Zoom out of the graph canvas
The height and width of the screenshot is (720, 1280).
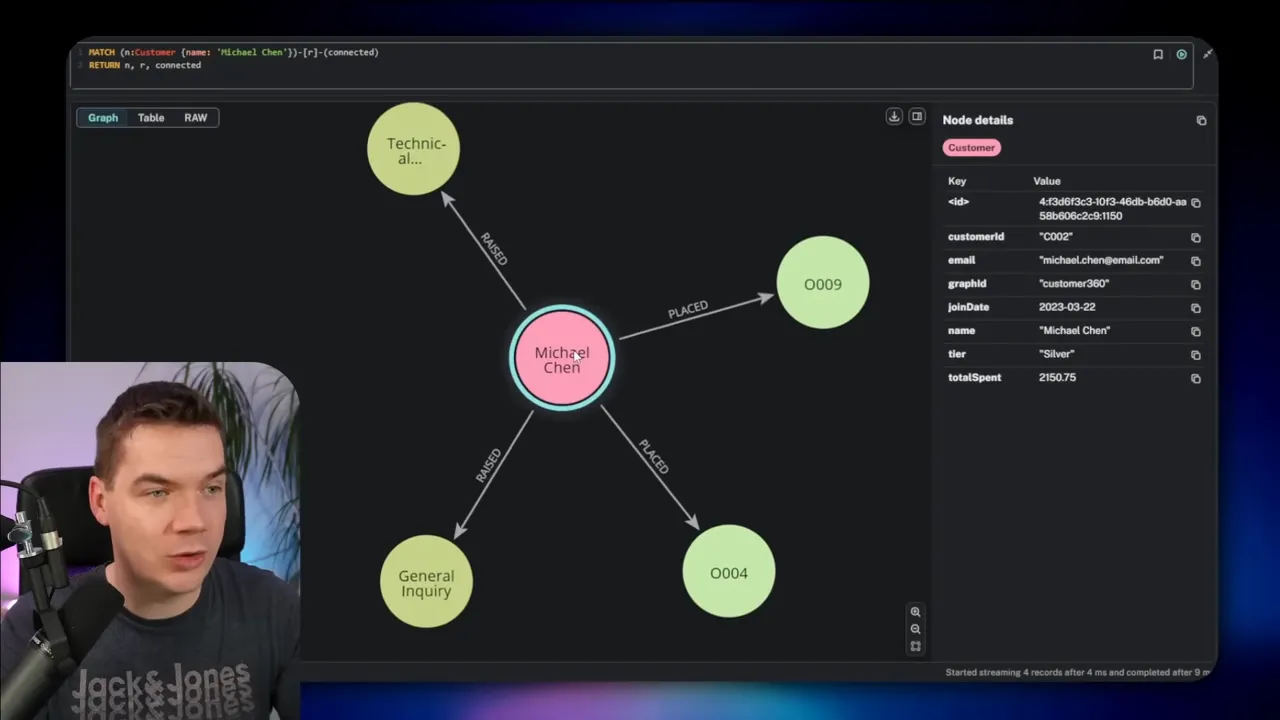click(915, 628)
